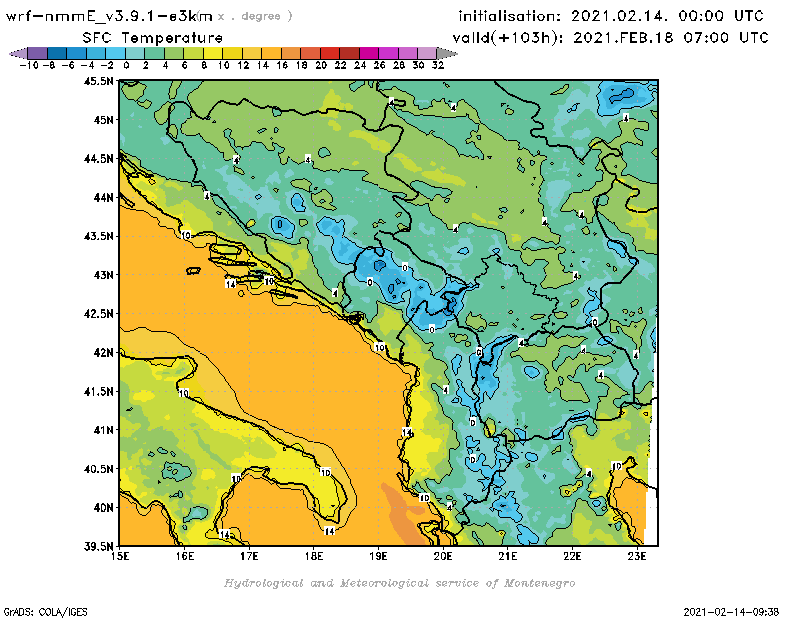Click the faint 'x . degree )' text
This screenshot has height=618, width=800.
point(255,16)
